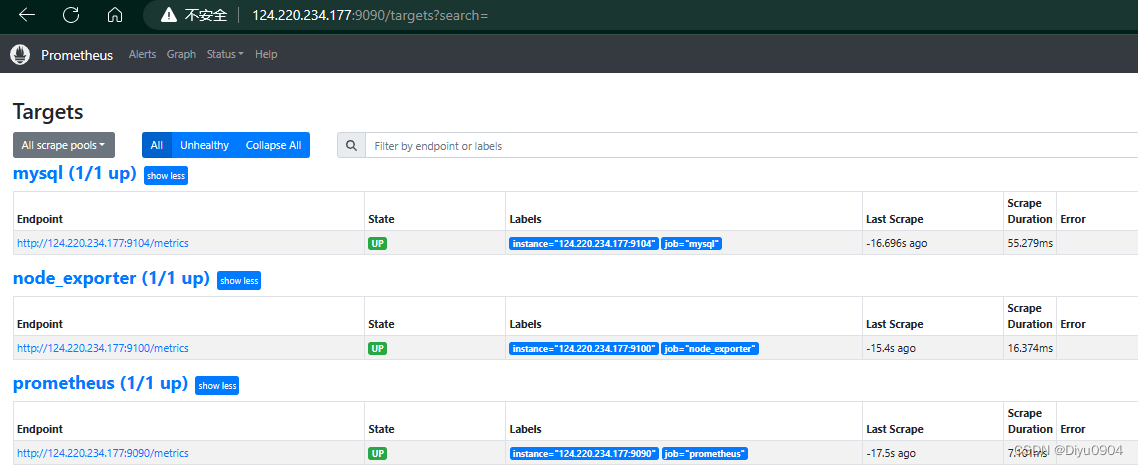Click the 16.374ms scrape duration value
Screen dimensions: 1138x467
point(1030,348)
